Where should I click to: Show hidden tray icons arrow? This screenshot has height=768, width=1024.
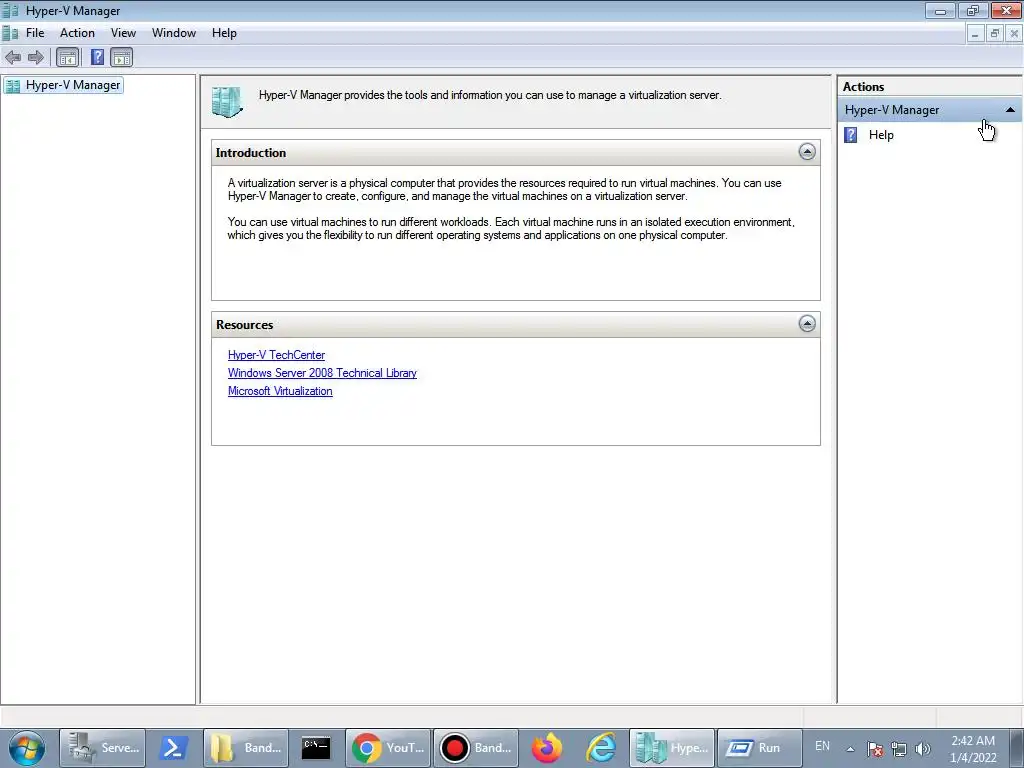tap(850, 749)
